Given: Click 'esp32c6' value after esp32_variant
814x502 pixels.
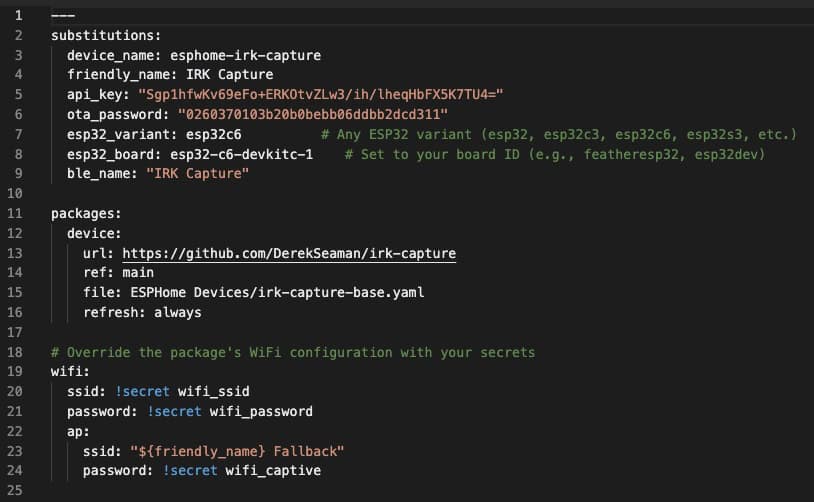Looking at the screenshot, I should [x=206, y=134].
